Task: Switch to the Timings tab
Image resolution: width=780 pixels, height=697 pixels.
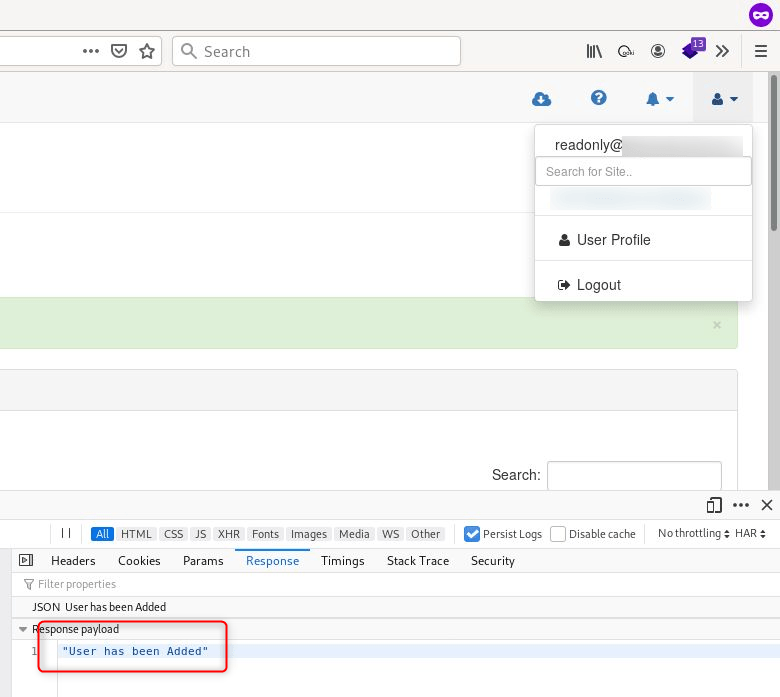Action: (343, 561)
